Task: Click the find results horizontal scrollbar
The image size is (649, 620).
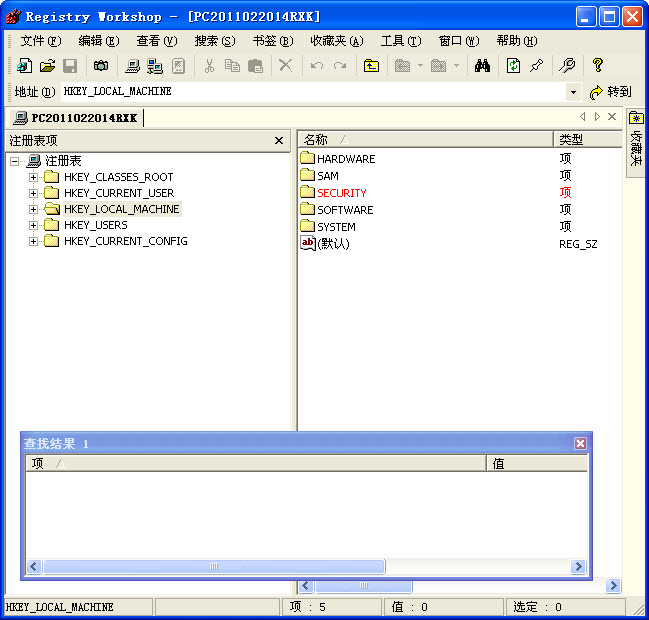Action: (x=213, y=567)
